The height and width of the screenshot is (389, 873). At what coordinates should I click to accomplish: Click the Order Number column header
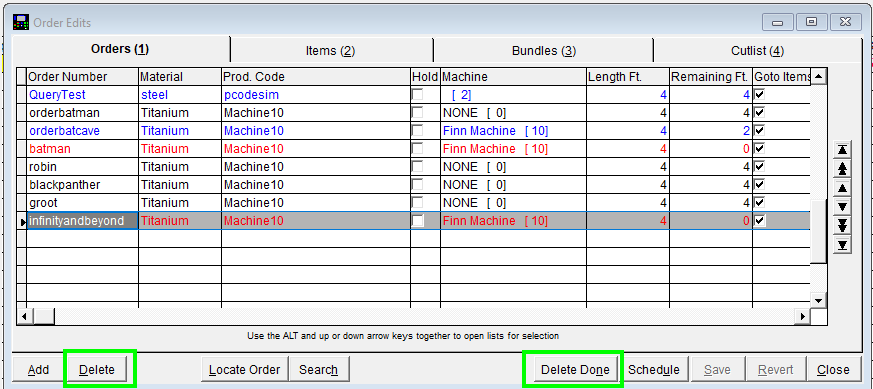pos(82,77)
